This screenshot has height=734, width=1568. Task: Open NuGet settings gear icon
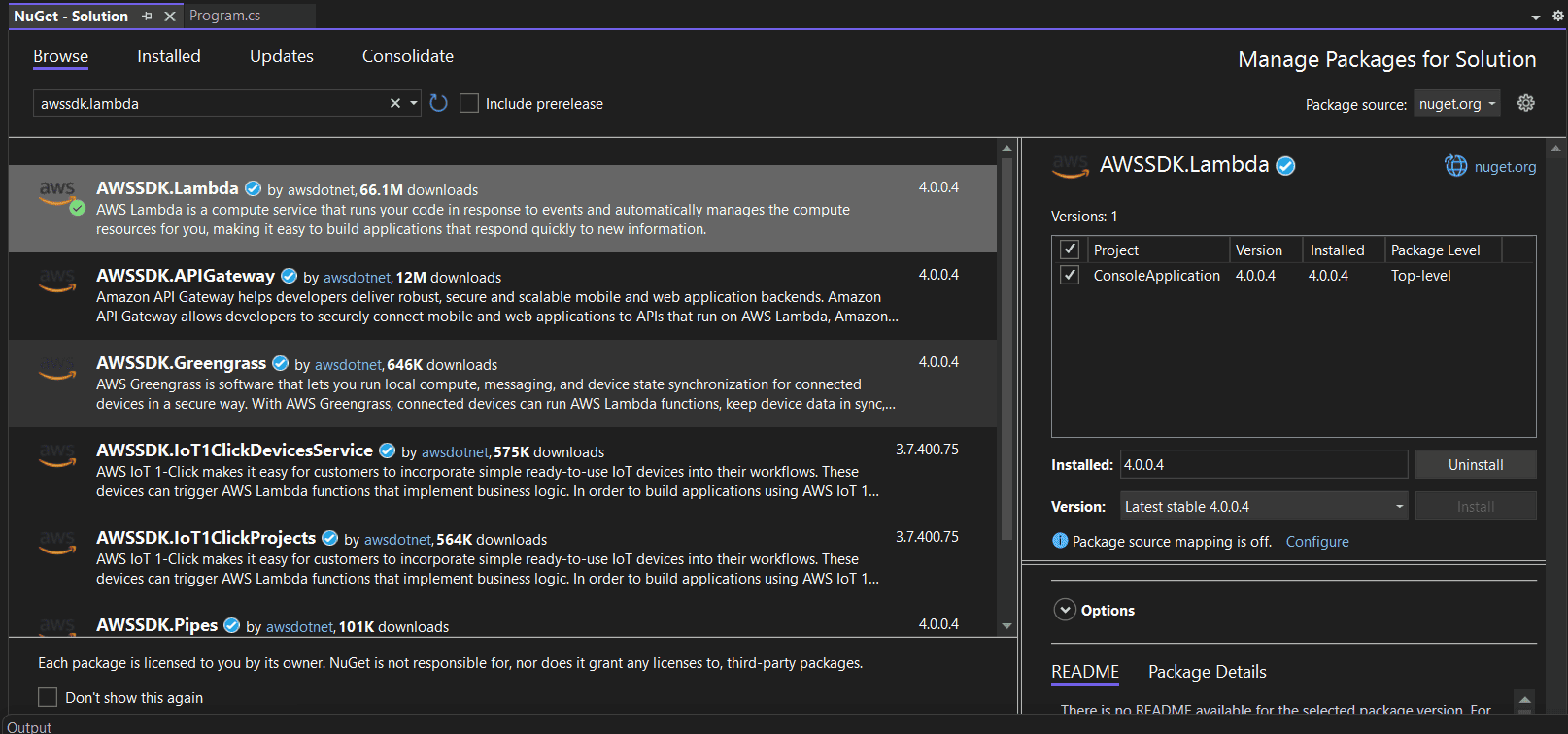(1526, 103)
